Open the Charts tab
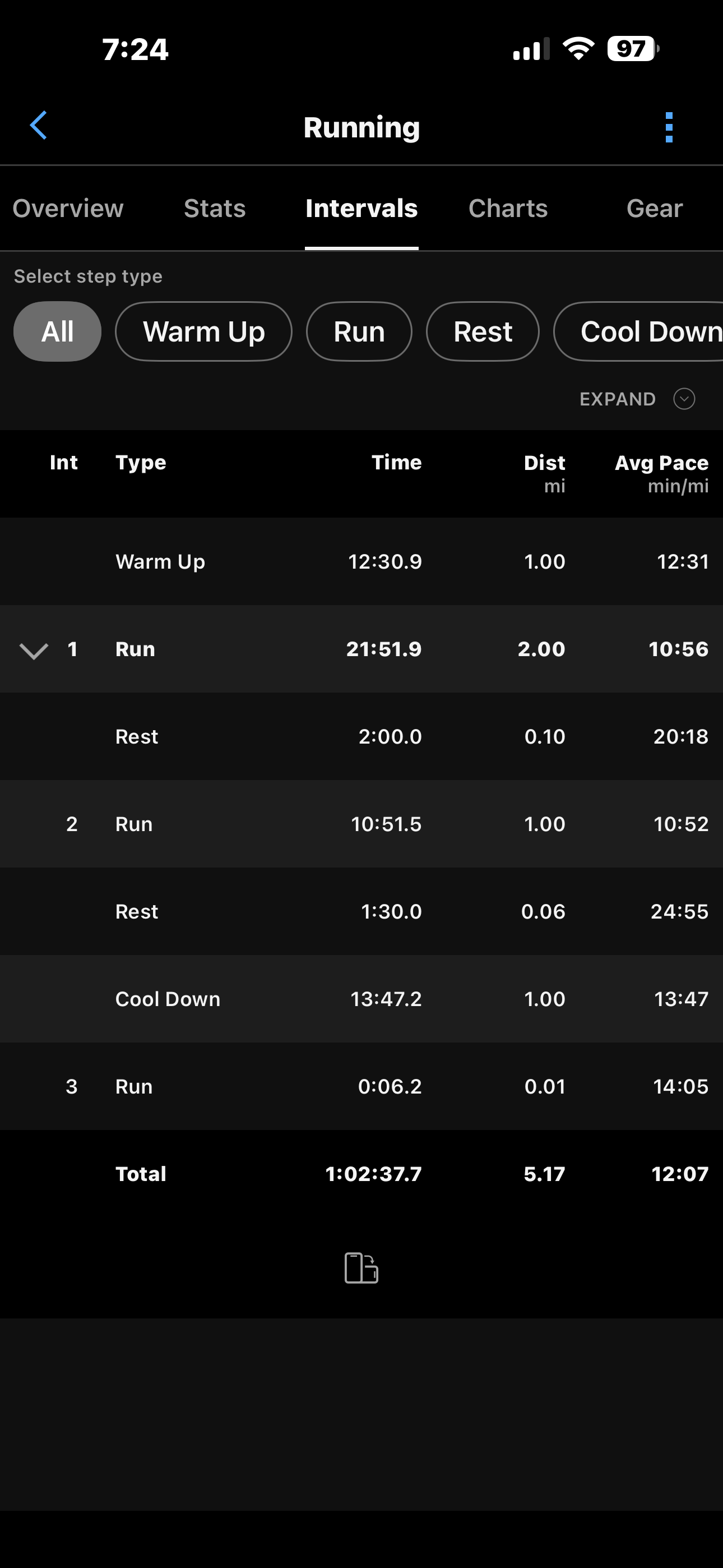This screenshot has width=723, height=1568. click(508, 208)
